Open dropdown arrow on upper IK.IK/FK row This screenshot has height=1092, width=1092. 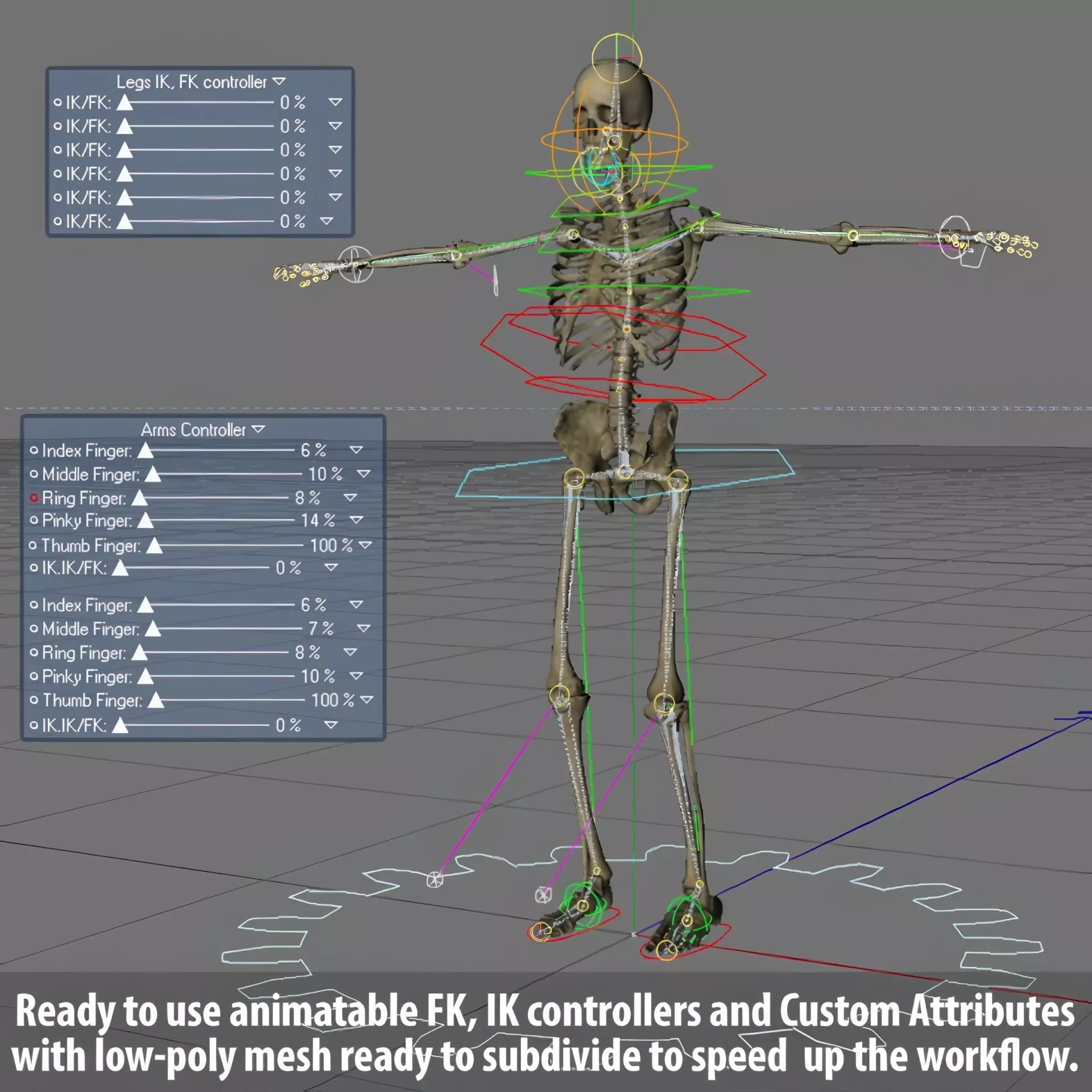[x=330, y=567]
